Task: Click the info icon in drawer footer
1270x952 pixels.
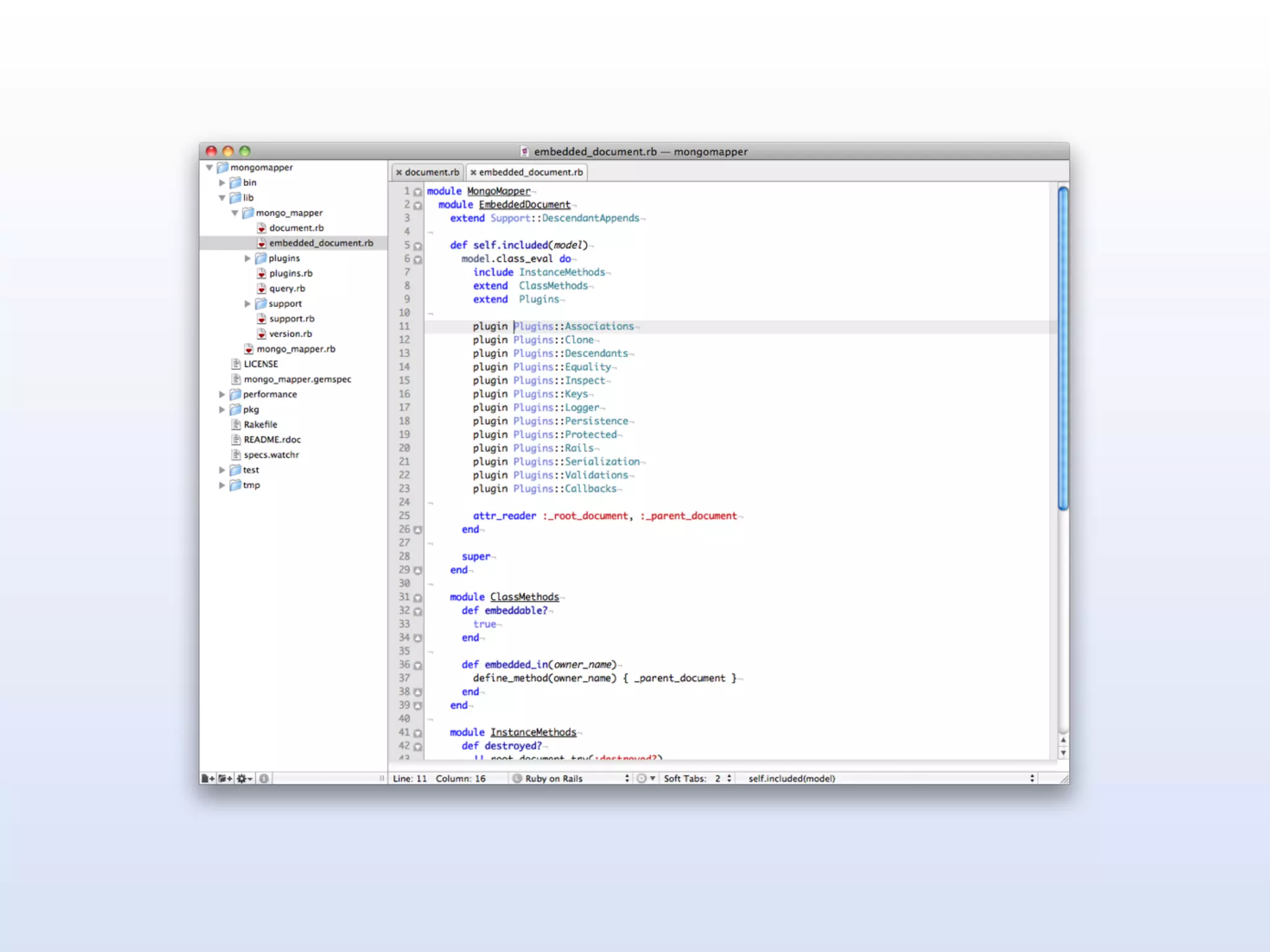Action: pos(264,778)
